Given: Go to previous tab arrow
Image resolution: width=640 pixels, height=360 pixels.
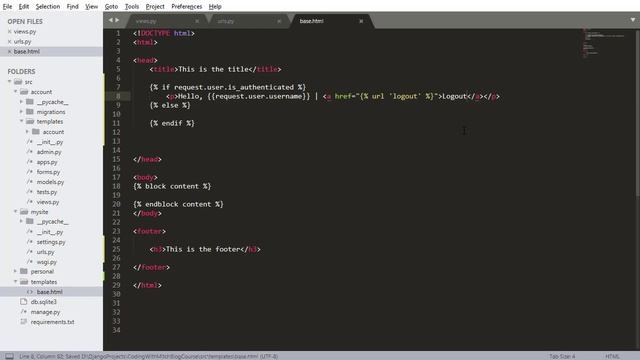Looking at the screenshot, I should click(x=110, y=20).
